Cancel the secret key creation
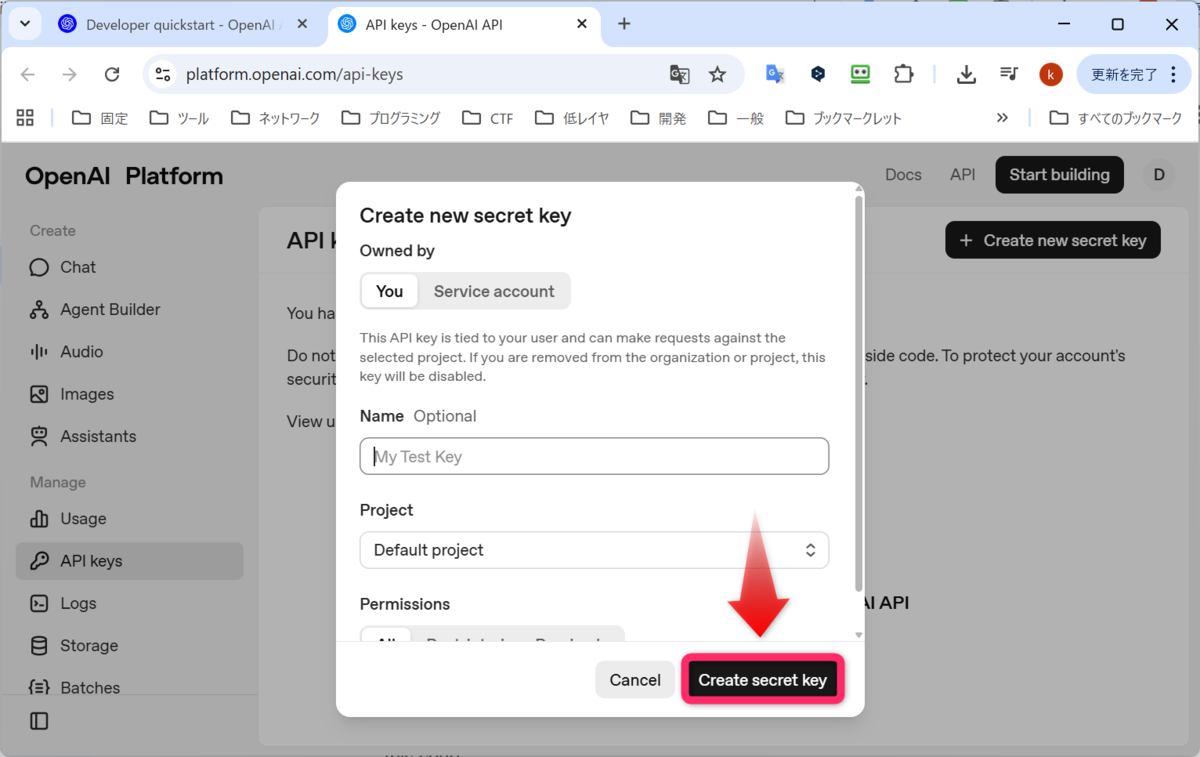 [x=634, y=679]
